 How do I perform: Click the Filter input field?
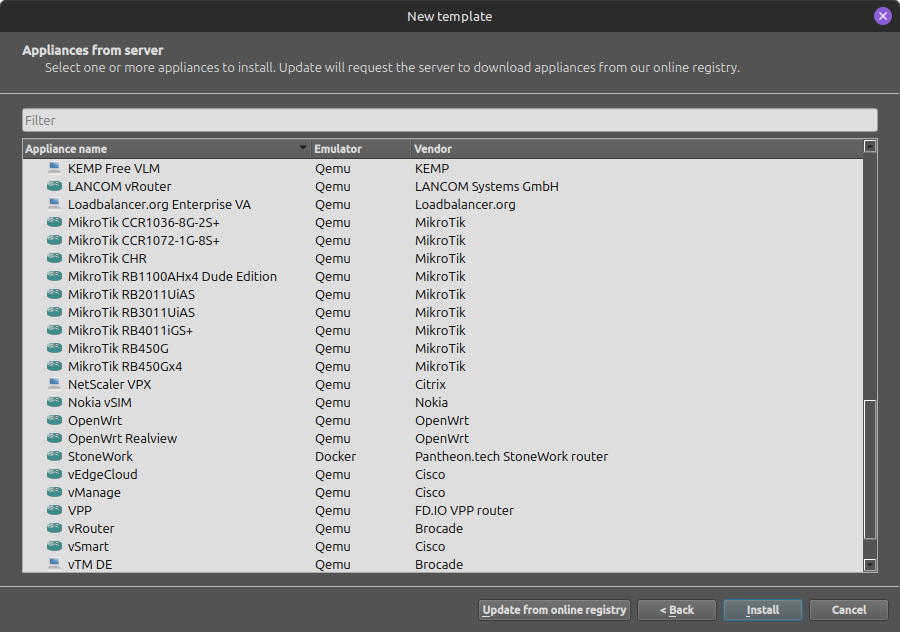tap(450, 120)
